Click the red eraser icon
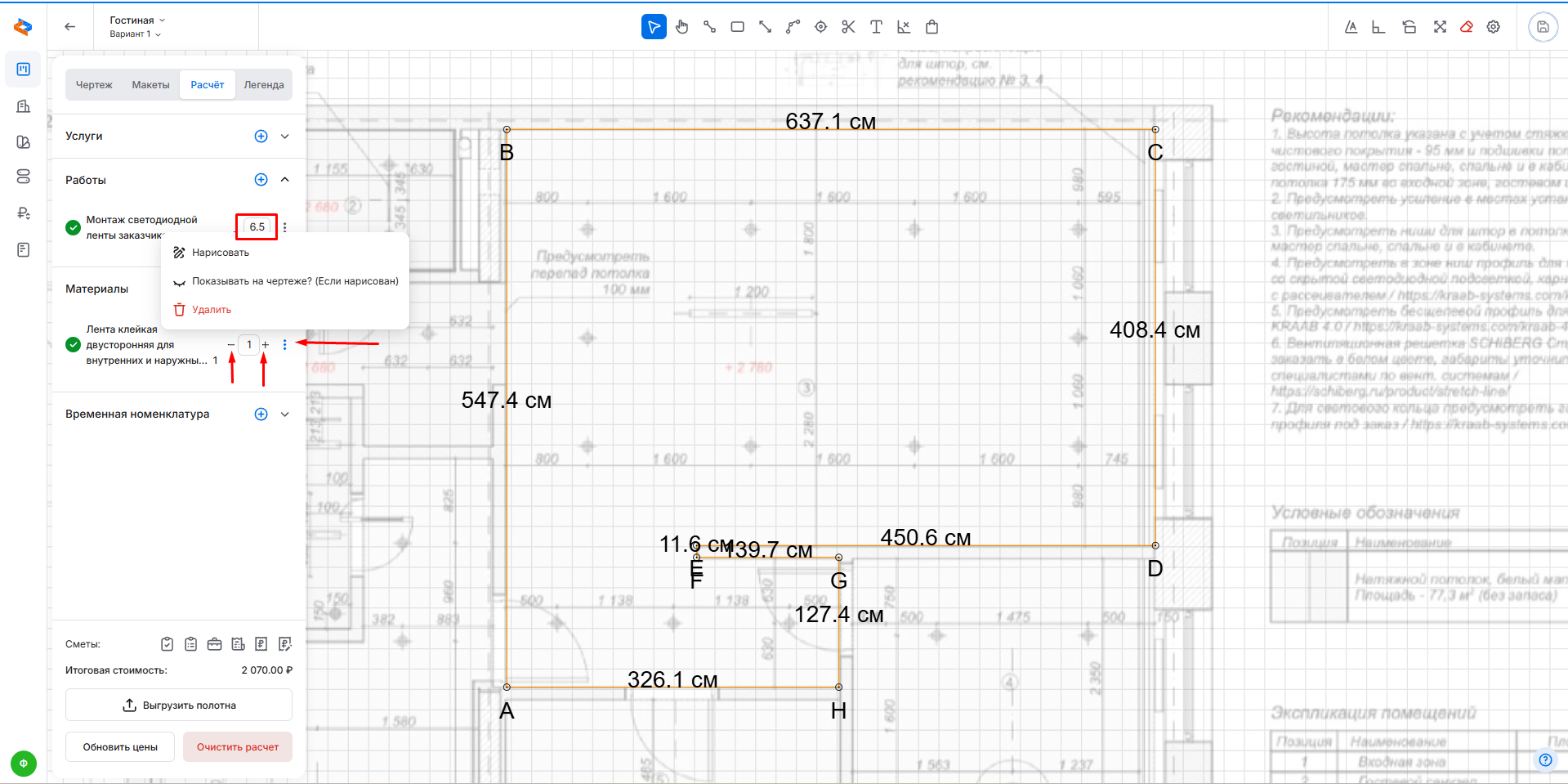Image resolution: width=1568 pixels, height=784 pixels. click(1467, 27)
